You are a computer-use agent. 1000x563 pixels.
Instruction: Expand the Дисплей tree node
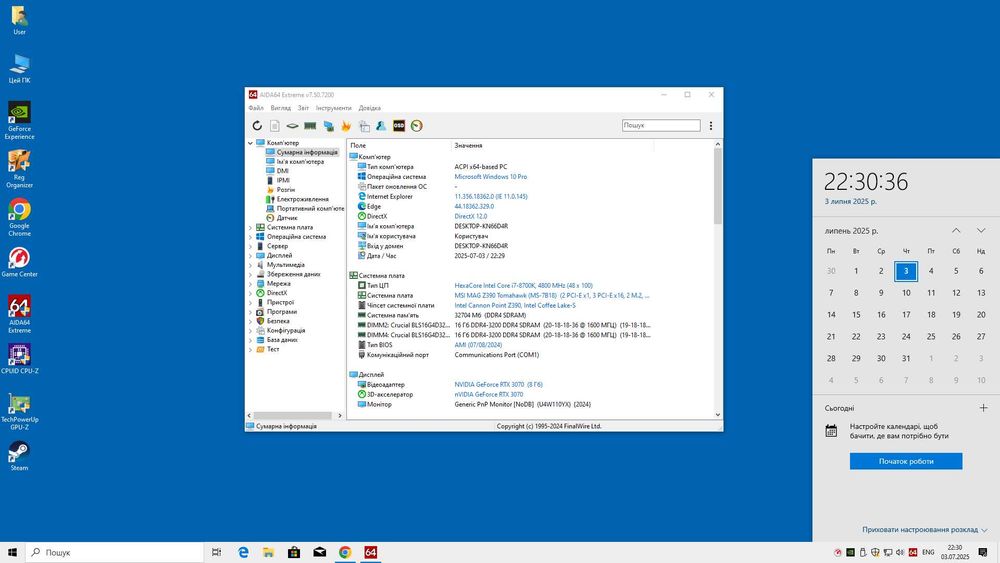[250, 255]
